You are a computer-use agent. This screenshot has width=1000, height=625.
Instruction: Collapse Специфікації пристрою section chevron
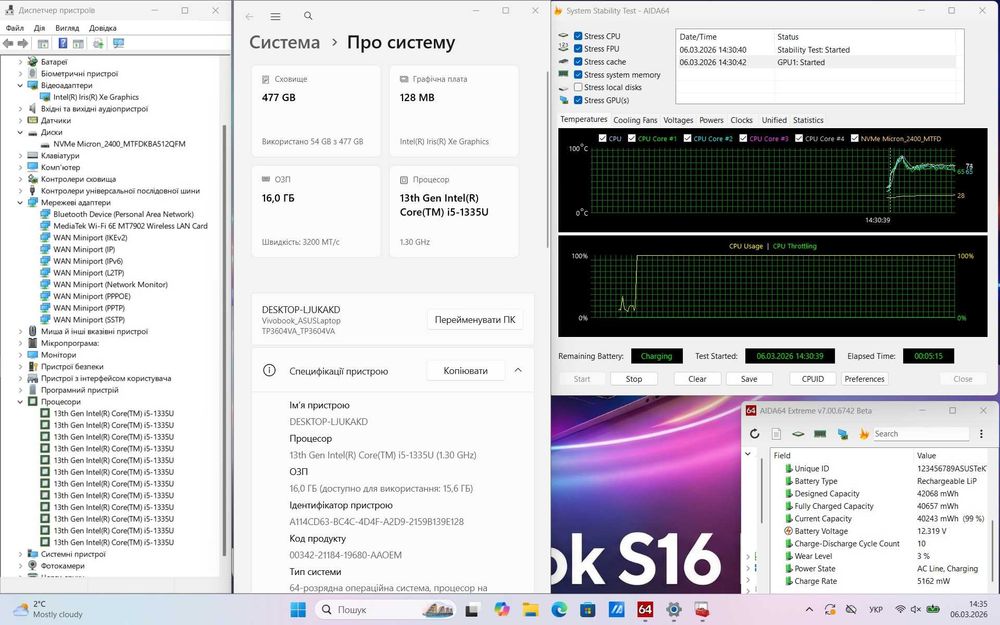click(x=518, y=371)
